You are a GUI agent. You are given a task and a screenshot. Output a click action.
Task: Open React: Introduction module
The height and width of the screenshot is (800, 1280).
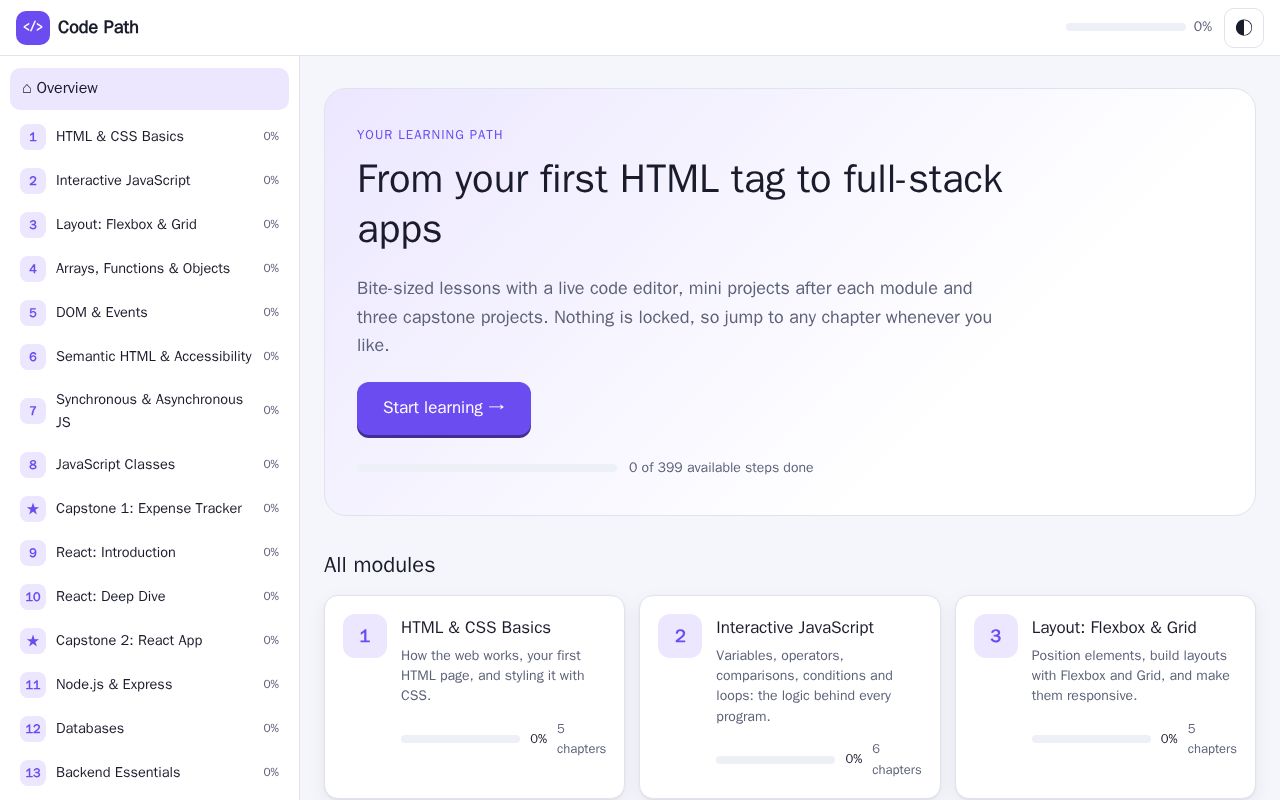pyautogui.click(x=149, y=553)
